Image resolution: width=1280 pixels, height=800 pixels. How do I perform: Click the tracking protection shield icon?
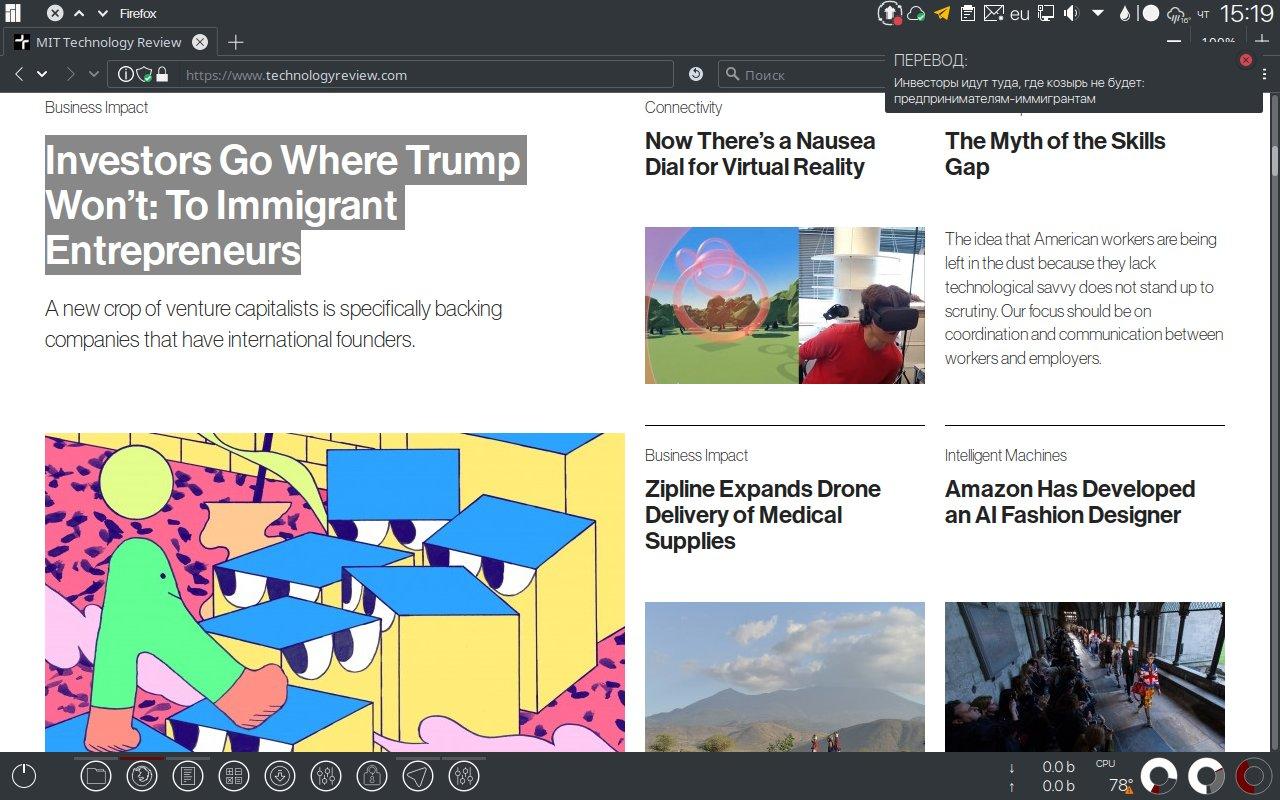click(143, 74)
